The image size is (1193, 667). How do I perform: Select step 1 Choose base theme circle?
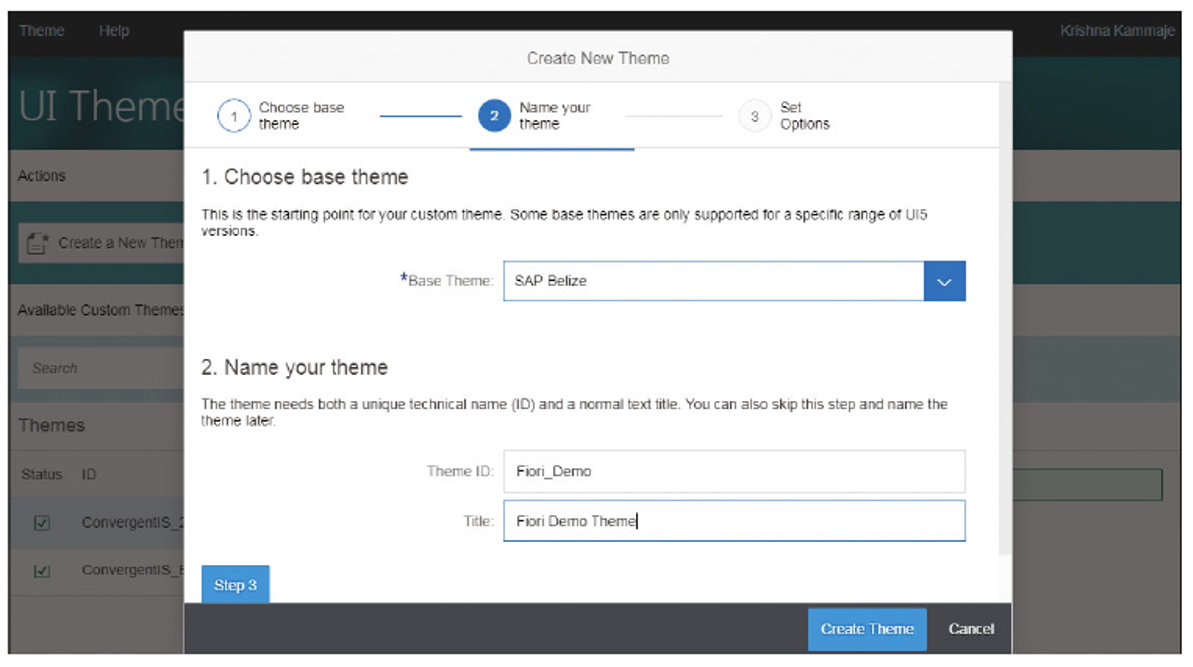(234, 115)
